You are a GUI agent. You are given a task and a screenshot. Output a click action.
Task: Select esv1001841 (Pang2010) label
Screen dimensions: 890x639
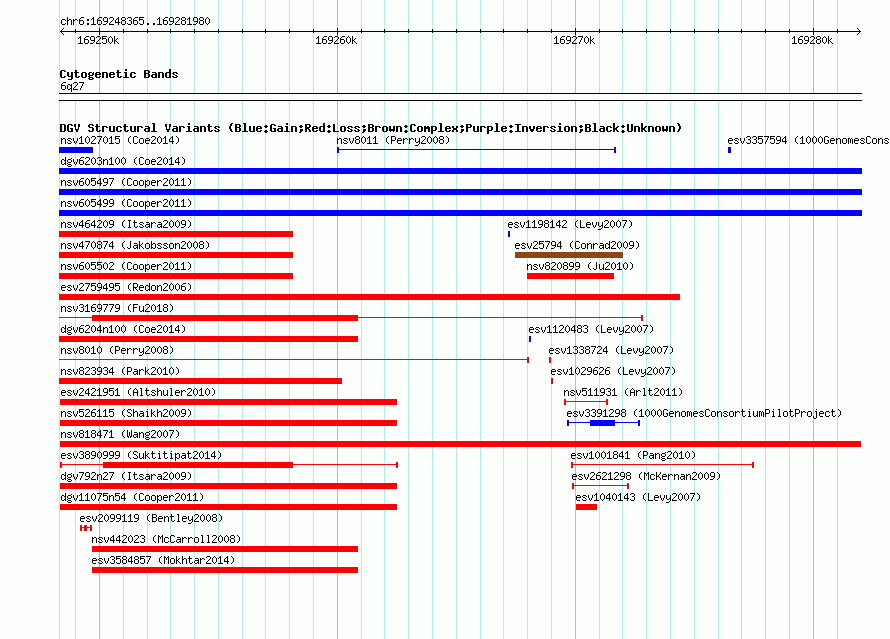point(633,455)
